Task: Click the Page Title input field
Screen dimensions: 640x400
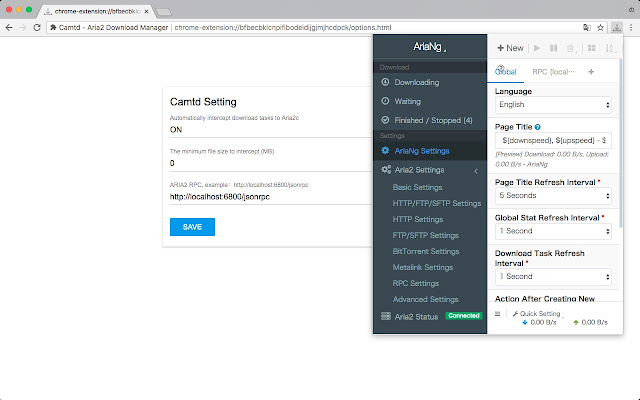Action: 553,140
